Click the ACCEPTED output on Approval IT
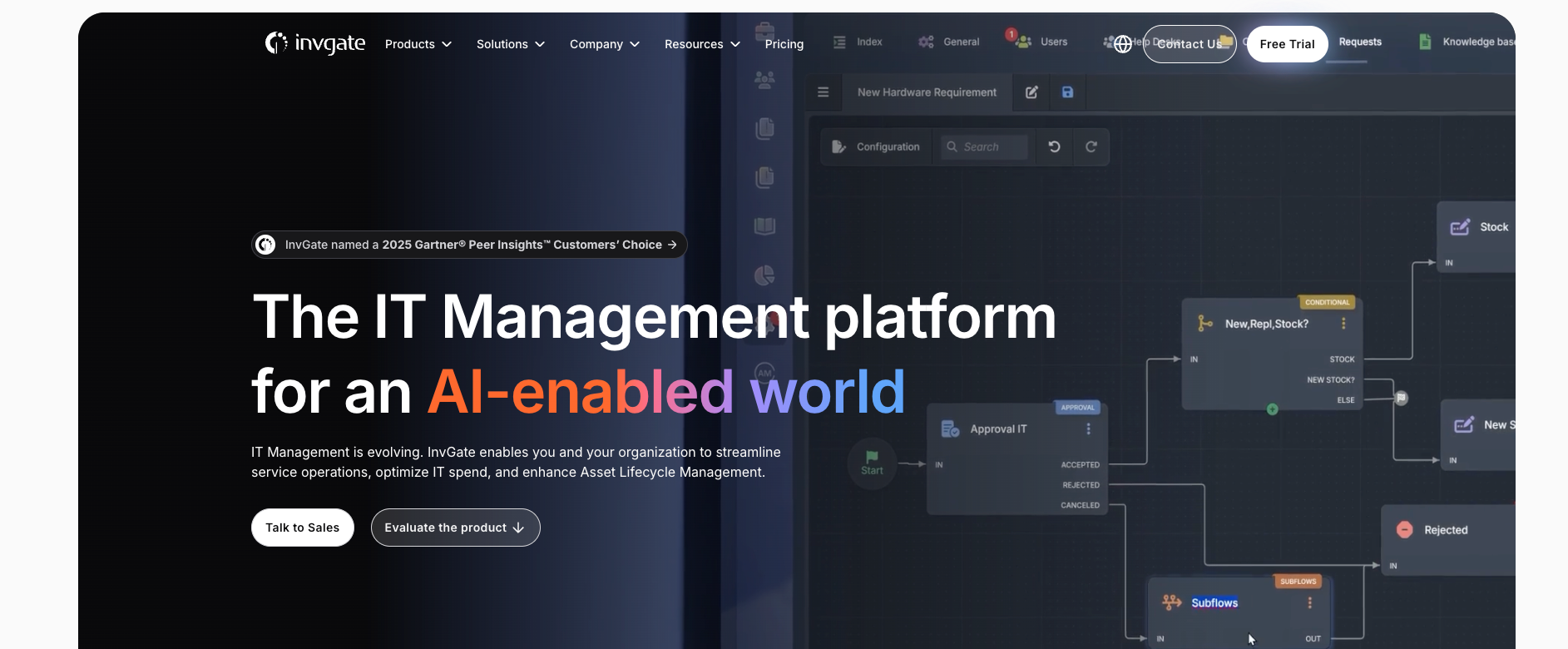This screenshot has width=1568, height=649. coord(1080,465)
